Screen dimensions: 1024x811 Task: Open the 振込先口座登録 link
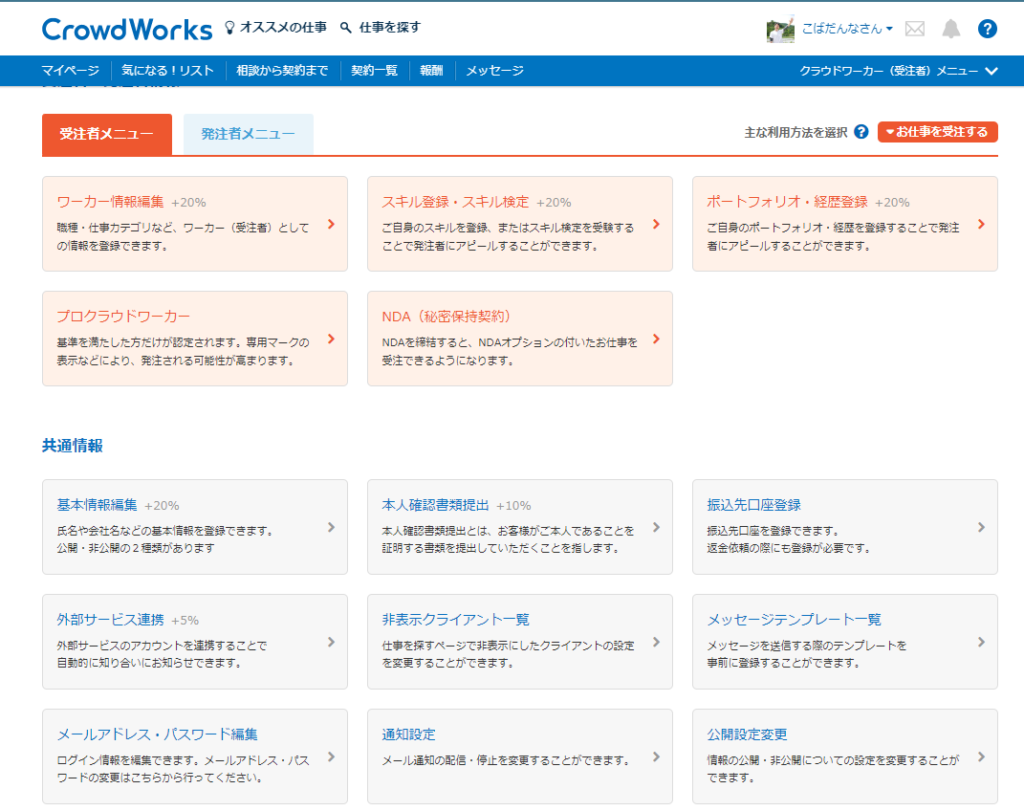754,505
